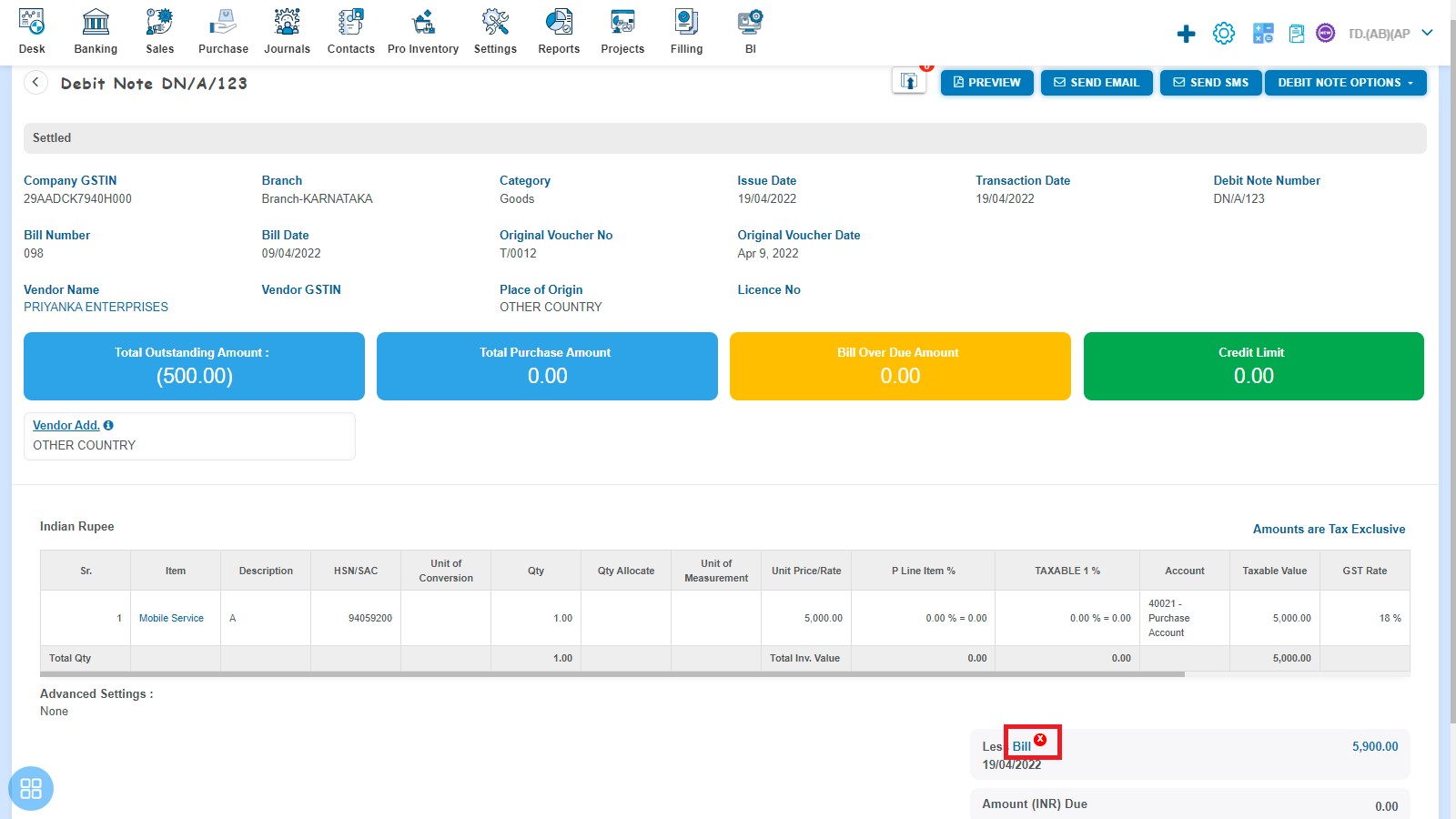Open the PRIYANKA ENTERPRISES vendor link
Viewport: 1456px width, 819px height.
[96, 307]
